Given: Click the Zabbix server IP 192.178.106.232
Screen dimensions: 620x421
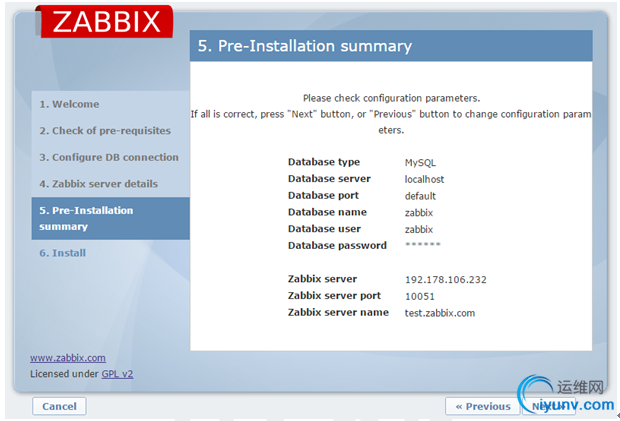Looking at the screenshot, I should (446, 280).
